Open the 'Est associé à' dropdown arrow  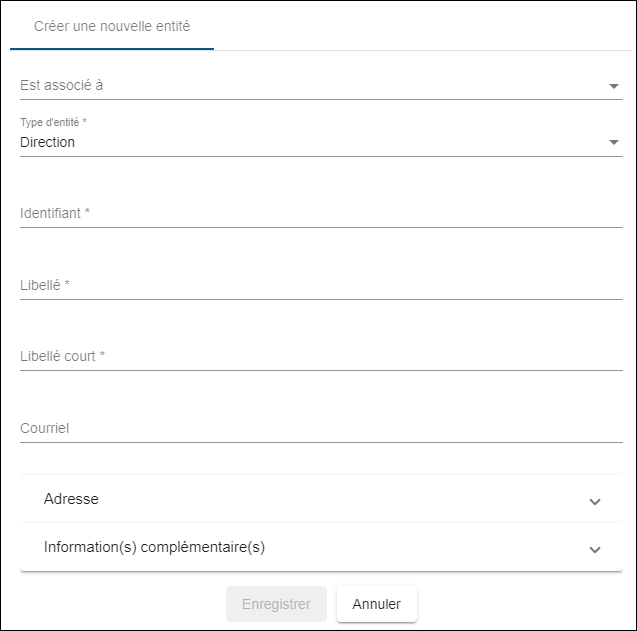(614, 86)
